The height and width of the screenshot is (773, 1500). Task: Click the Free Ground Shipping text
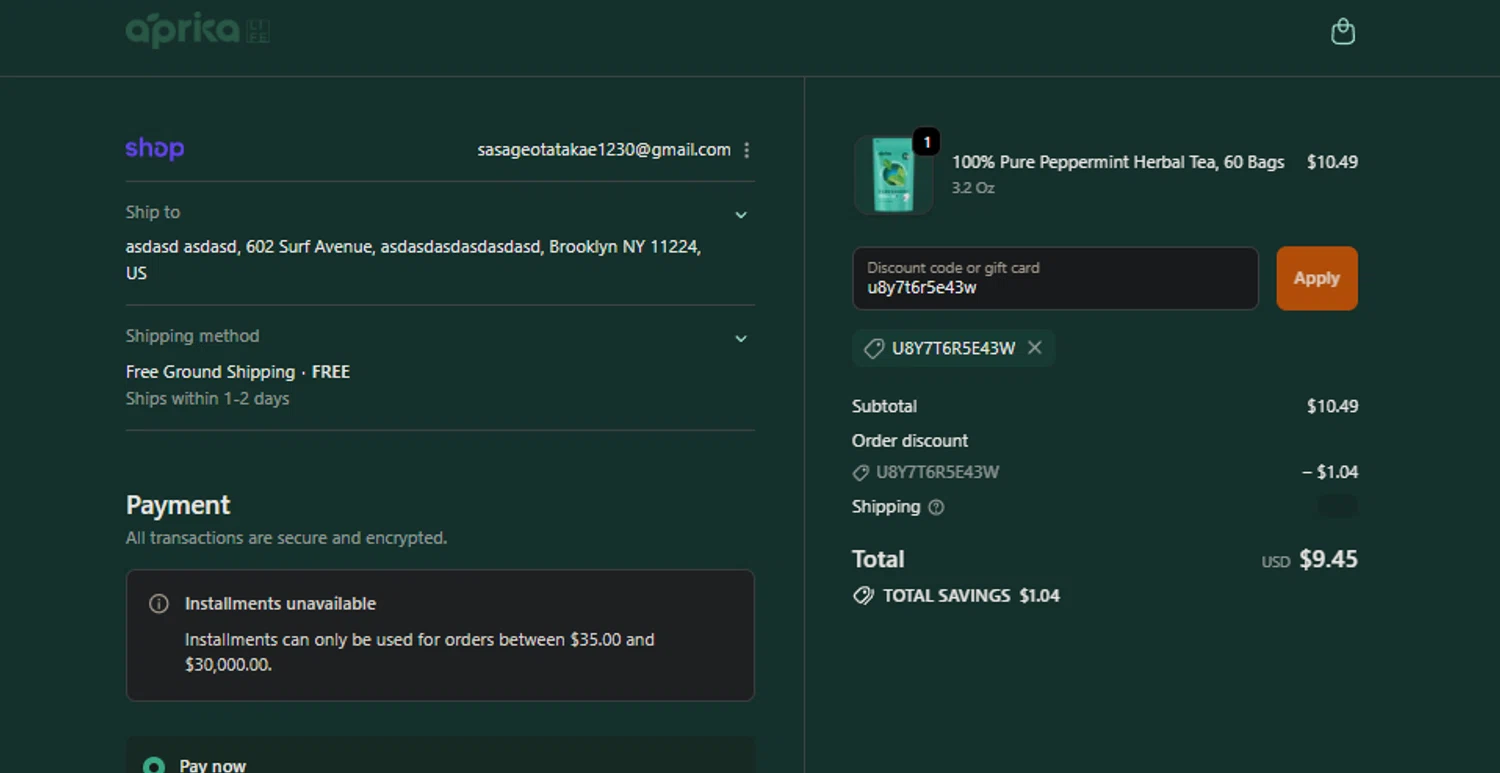point(238,372)
